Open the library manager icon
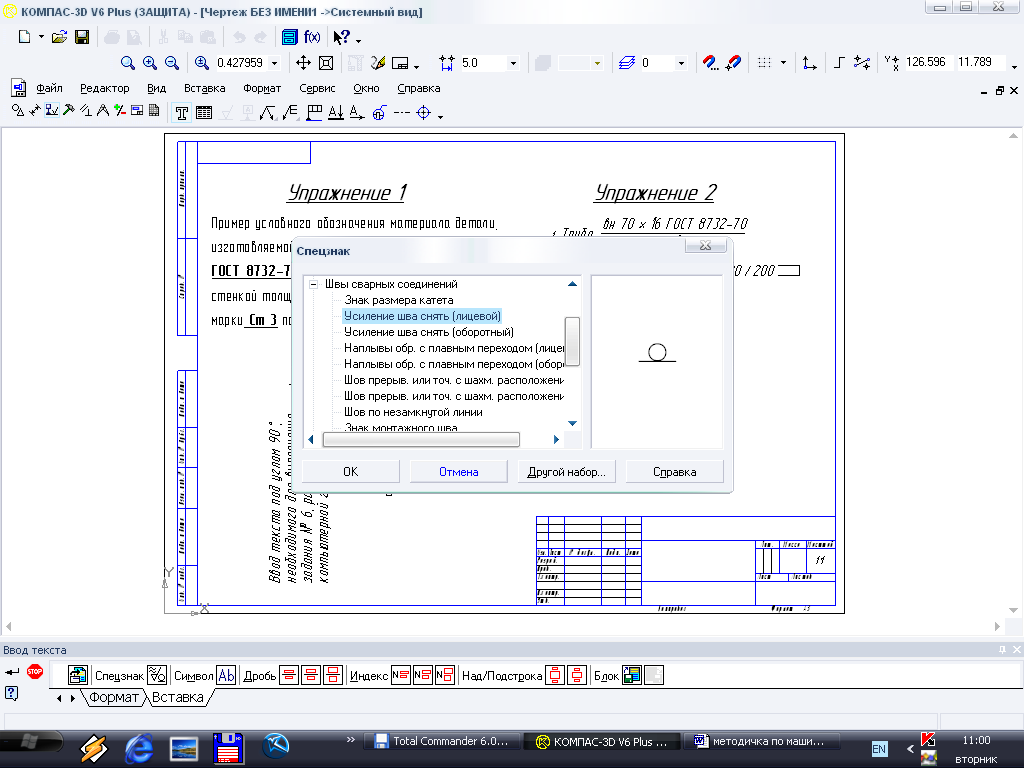The height and width of the screenshot is (768, 1024). pyautogui.click(x=289, y=37)
